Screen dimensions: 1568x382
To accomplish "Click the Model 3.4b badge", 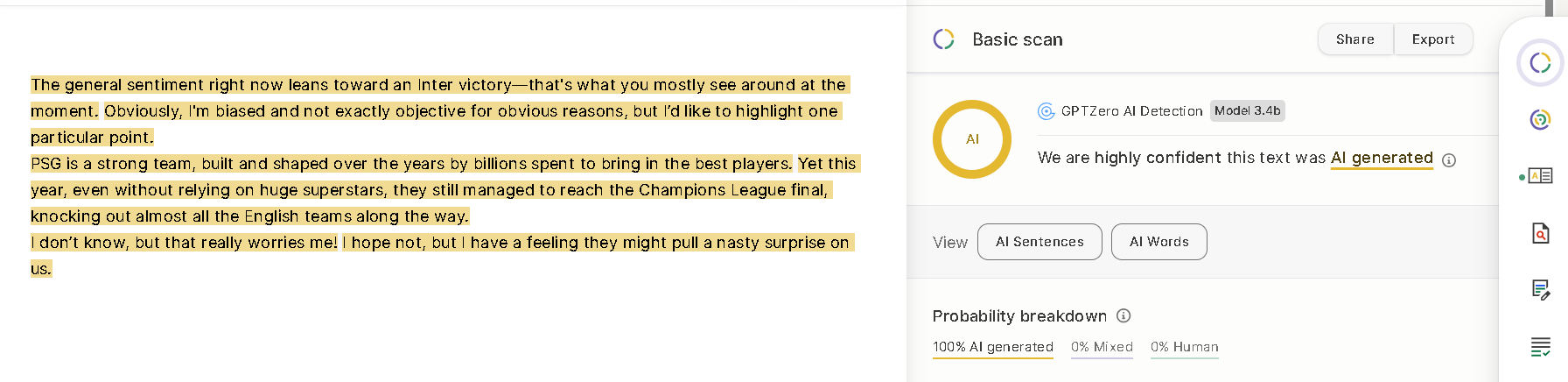I will pos(1248,110).
